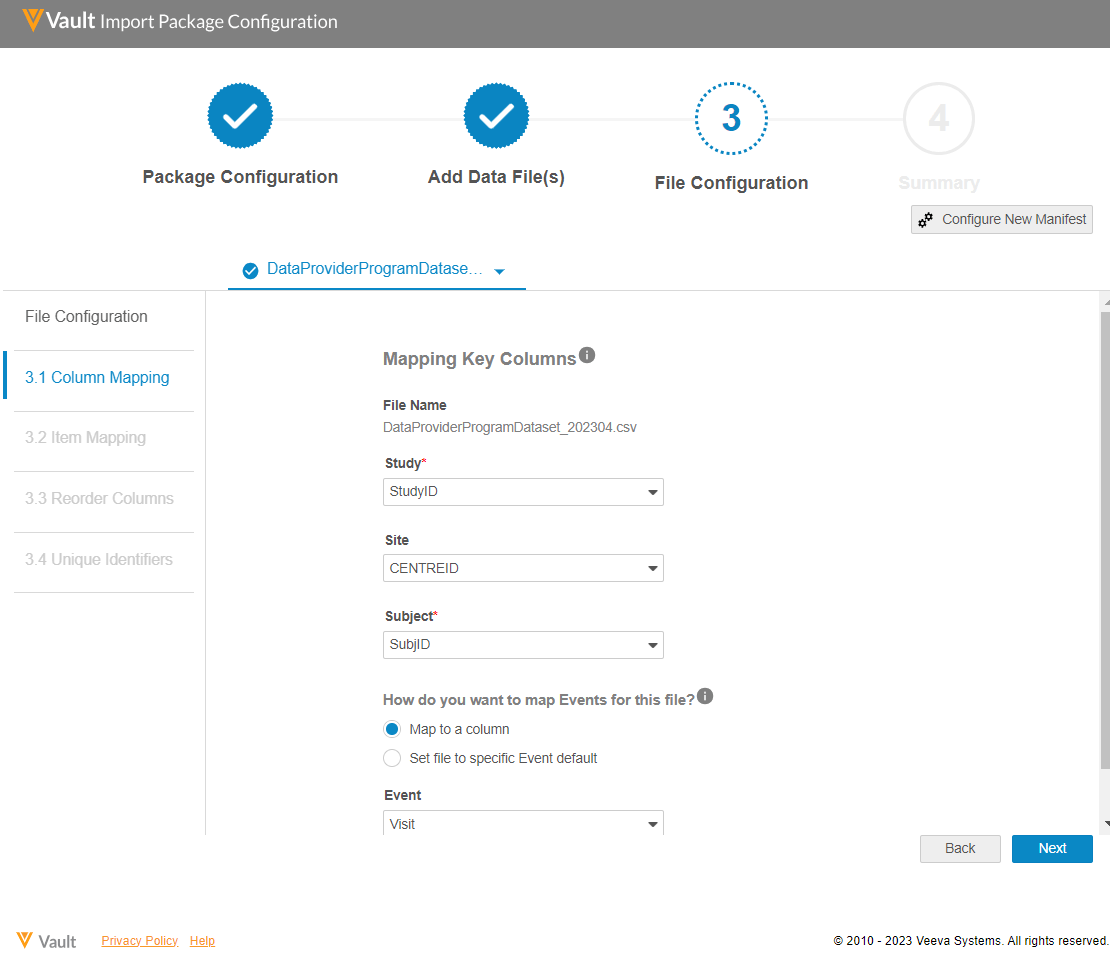Click the Configure New Manifest button
Image resolution: width=1110 pixels, height=970 pixels.
(1002, 219)
